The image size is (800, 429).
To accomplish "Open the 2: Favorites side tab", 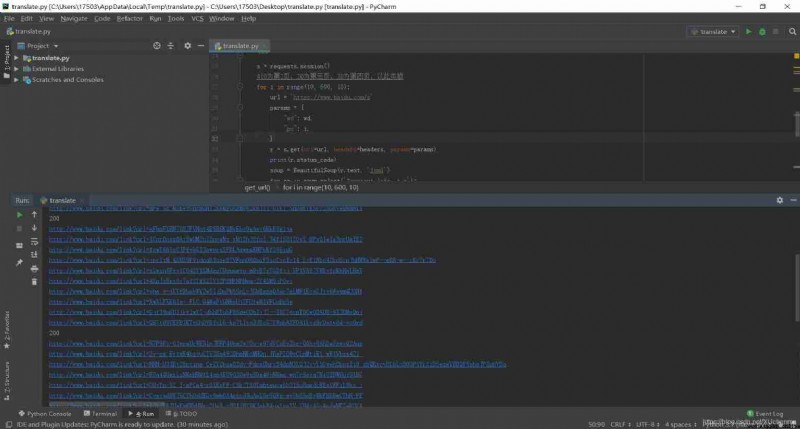I will 7,330.
